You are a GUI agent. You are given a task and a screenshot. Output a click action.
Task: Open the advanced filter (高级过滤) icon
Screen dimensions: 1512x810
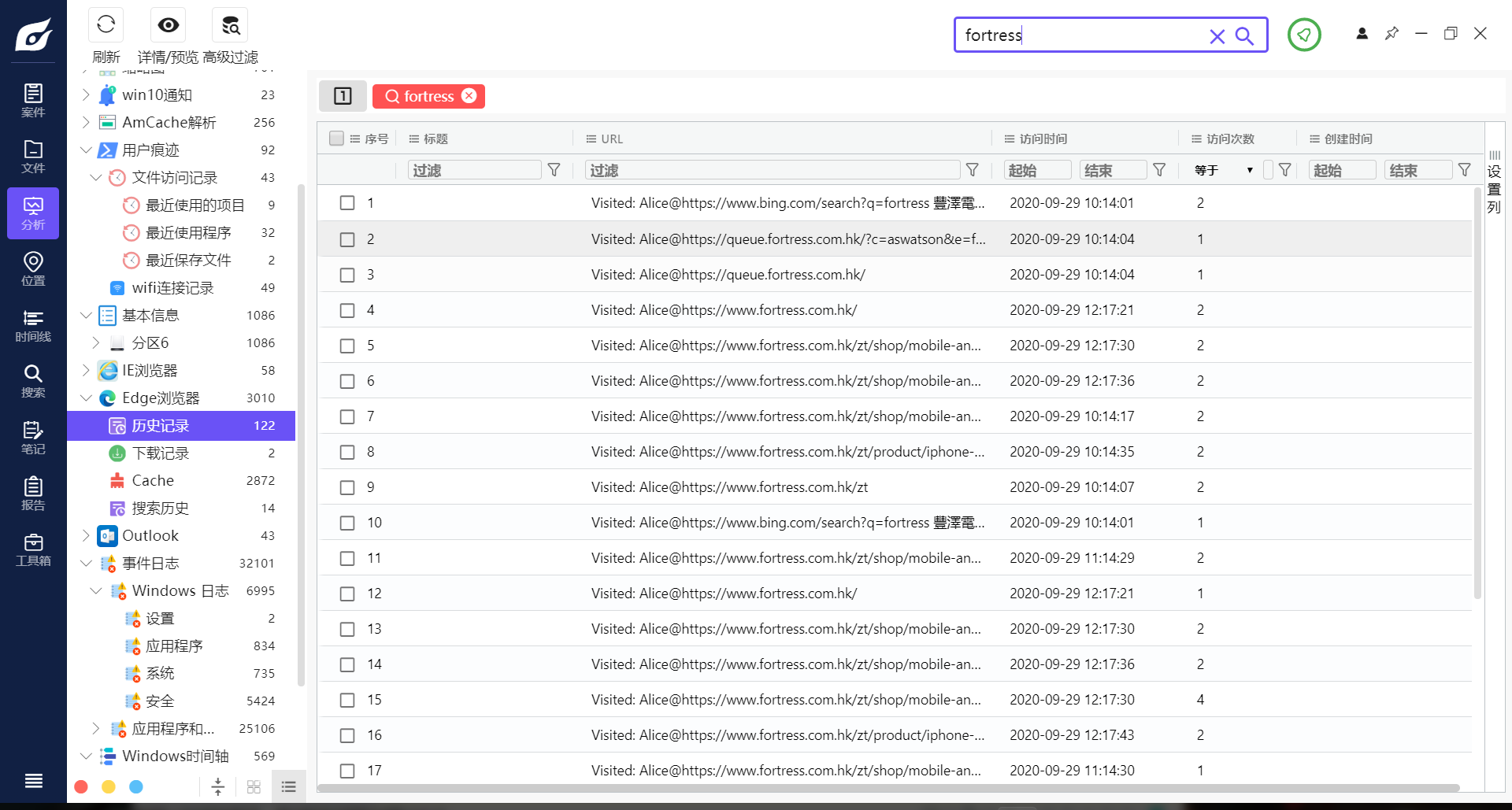[230, 25]
